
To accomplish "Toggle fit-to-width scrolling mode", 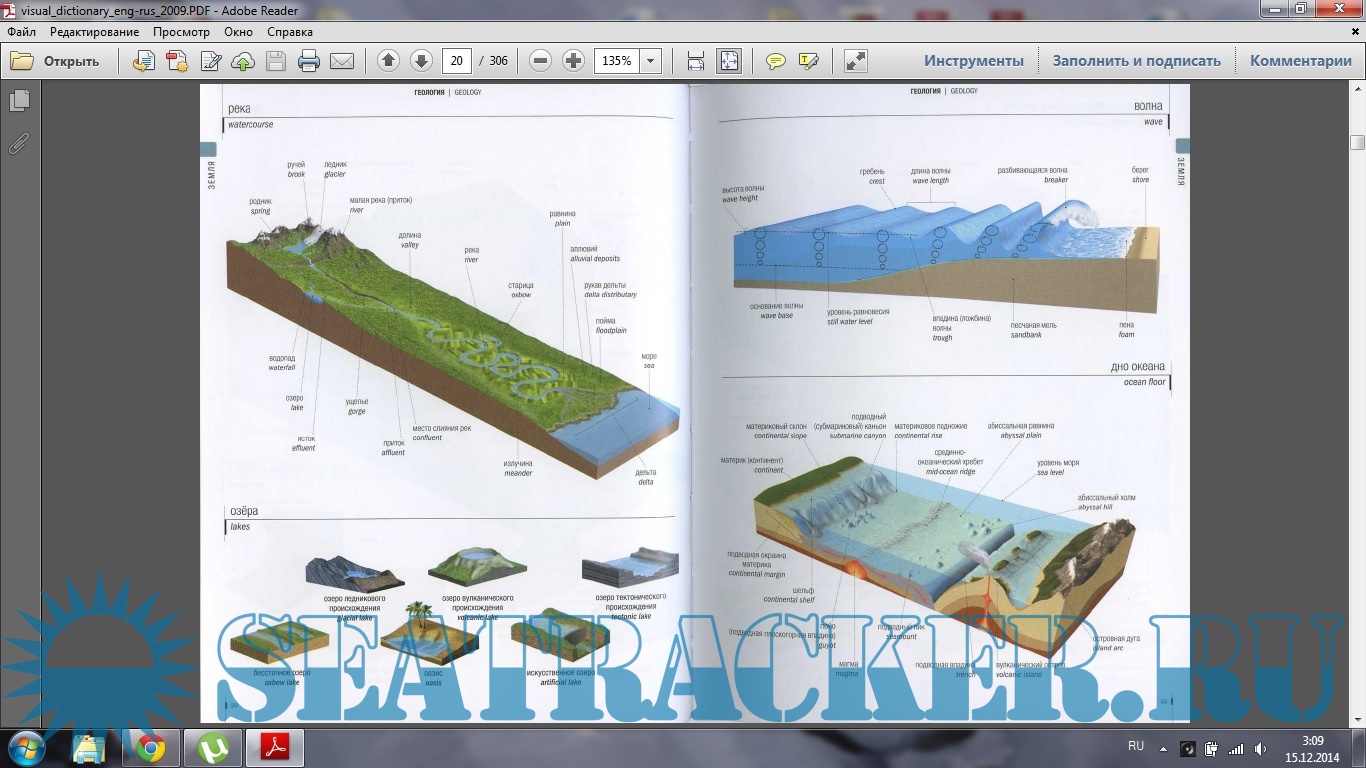I will tap(696, 61).
